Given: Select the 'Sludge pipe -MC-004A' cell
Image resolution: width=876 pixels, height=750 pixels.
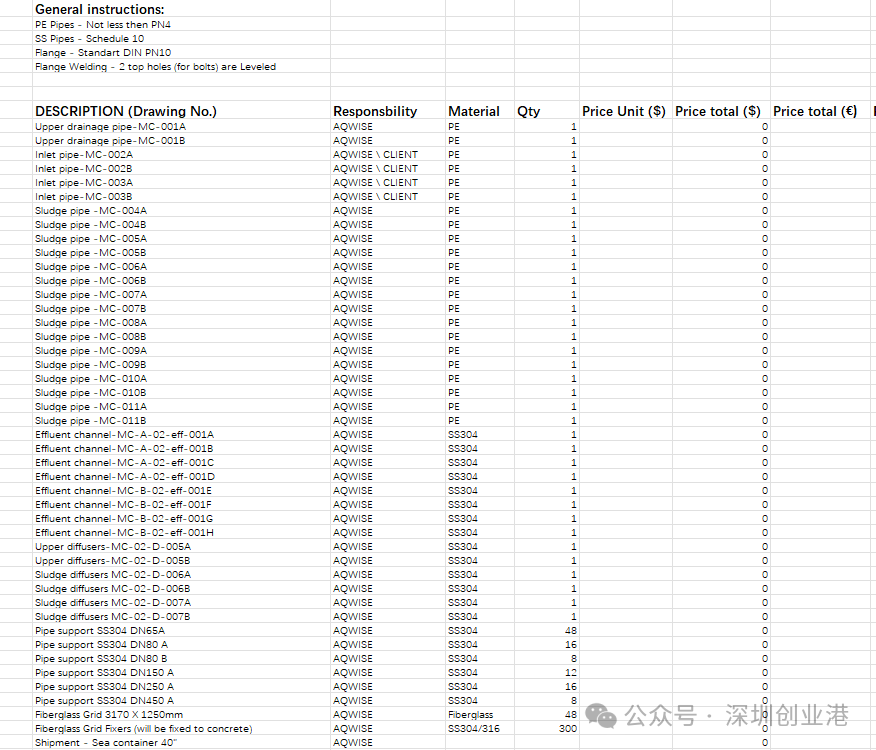Looking at the screenshot, I should [181, 210].
